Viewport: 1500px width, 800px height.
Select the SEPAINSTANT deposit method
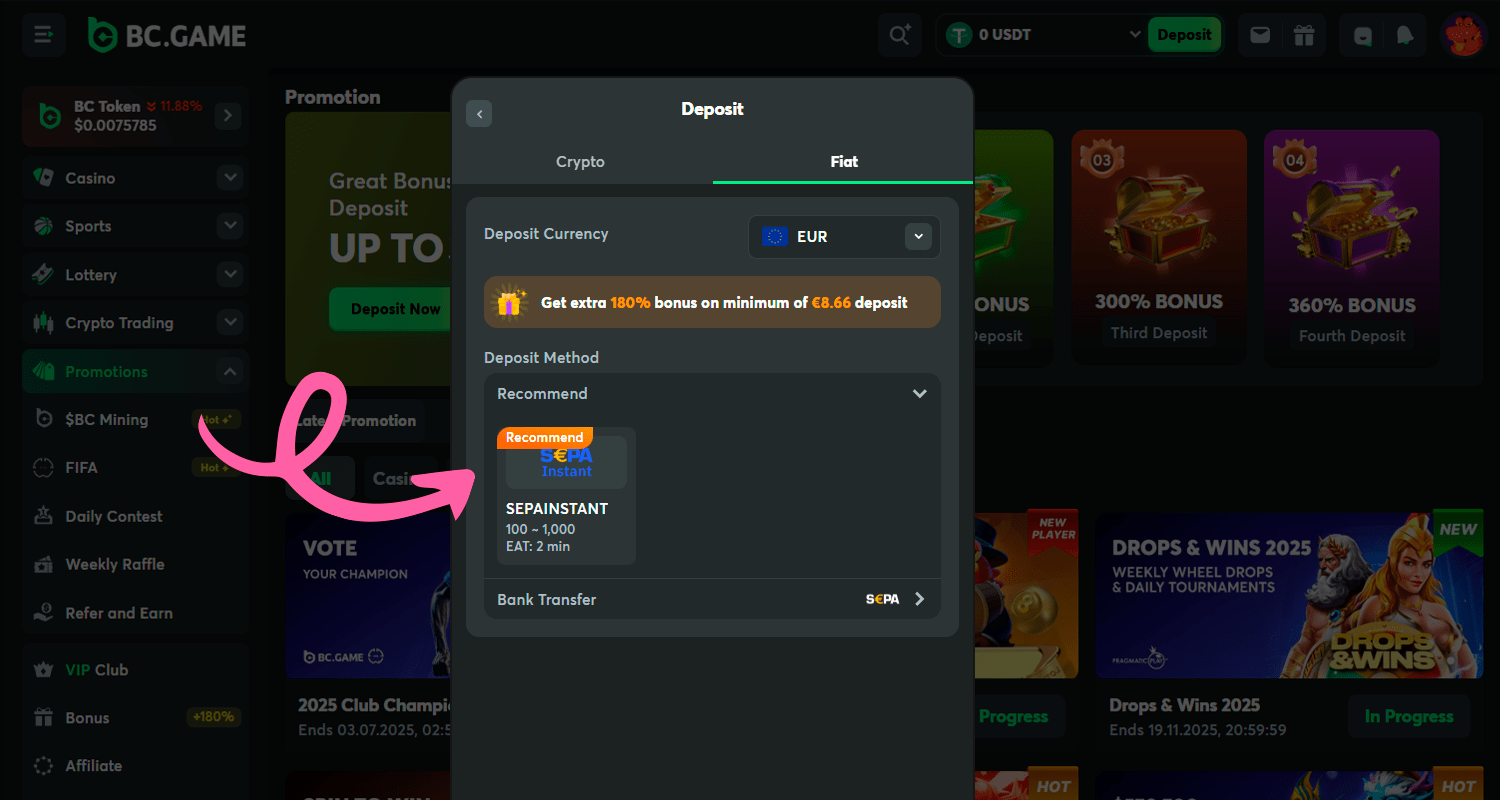566,496
